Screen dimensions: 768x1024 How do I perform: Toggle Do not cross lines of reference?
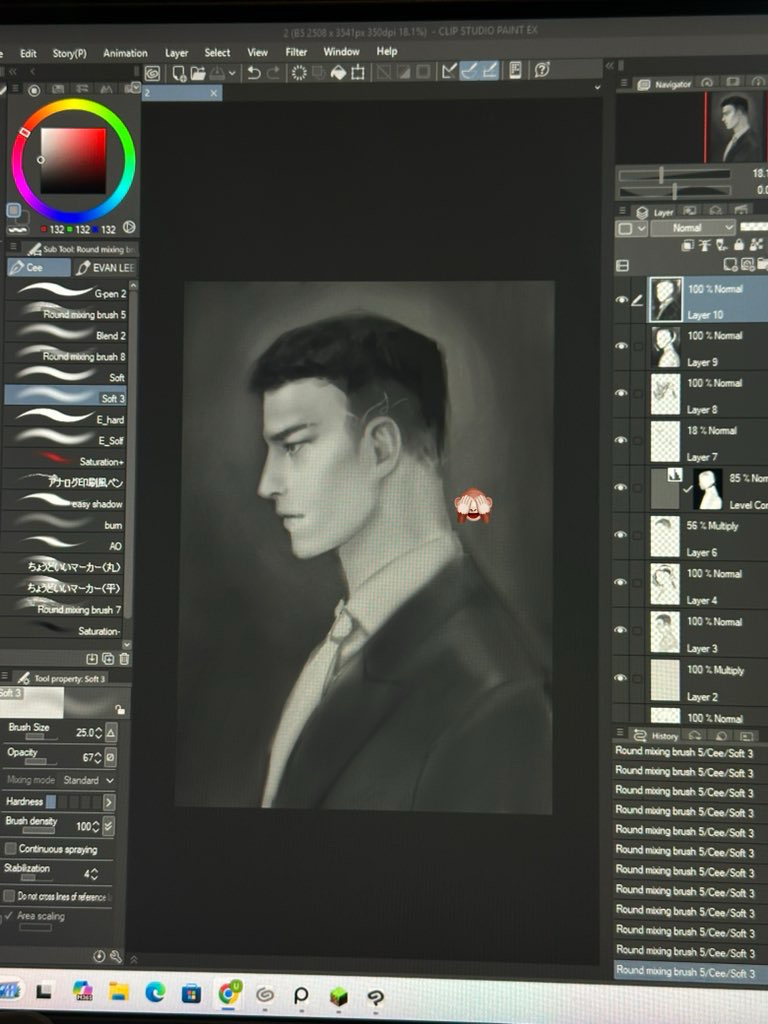(x=10, y=896)
